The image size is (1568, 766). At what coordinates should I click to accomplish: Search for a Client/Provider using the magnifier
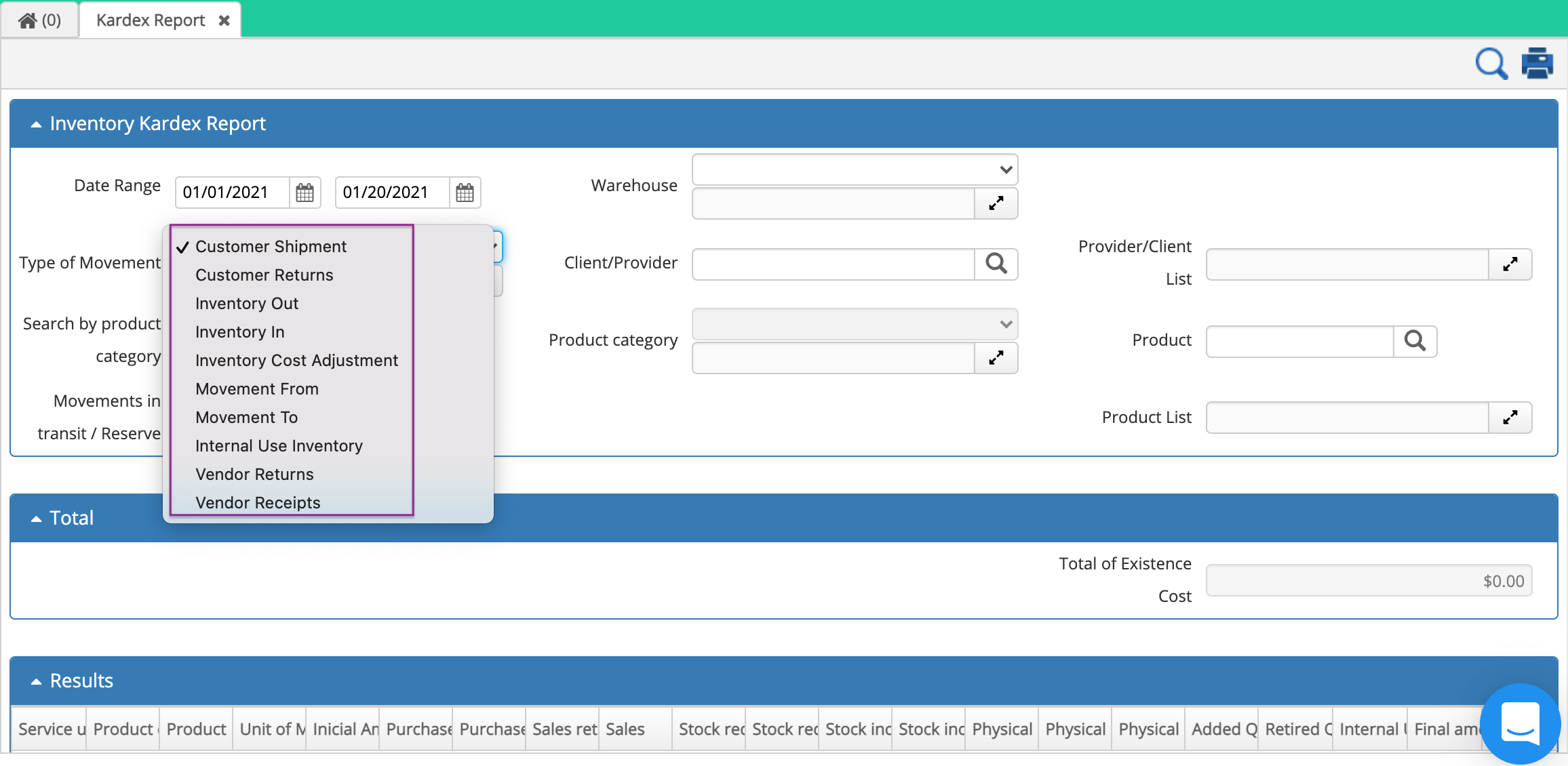997,264
